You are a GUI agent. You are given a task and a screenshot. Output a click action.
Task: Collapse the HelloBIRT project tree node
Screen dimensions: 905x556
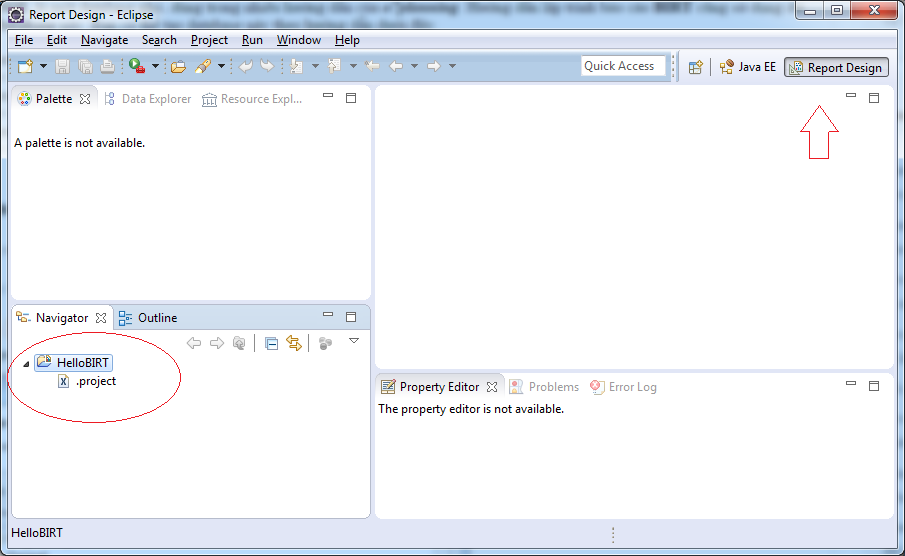26,364
